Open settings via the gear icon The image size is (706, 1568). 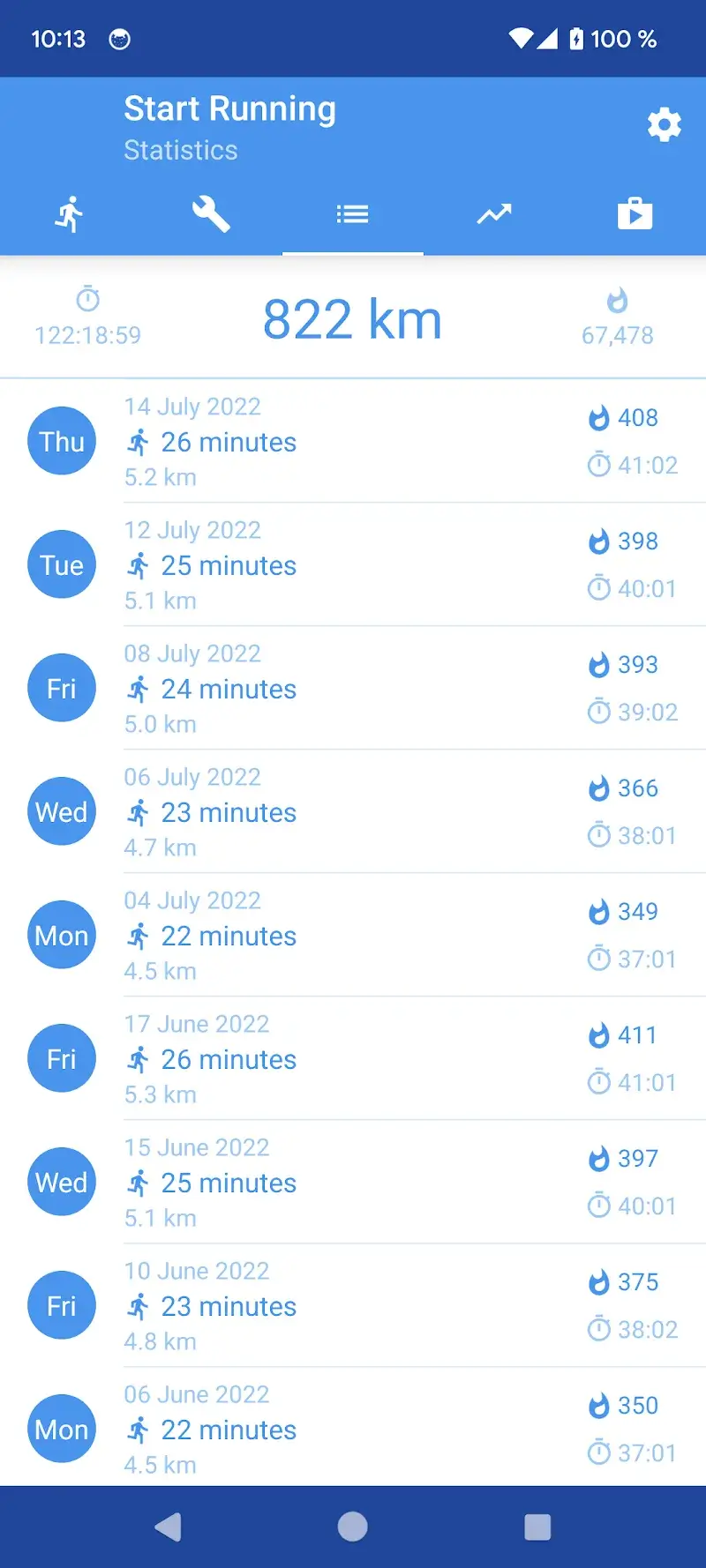[x=664, y=125]
